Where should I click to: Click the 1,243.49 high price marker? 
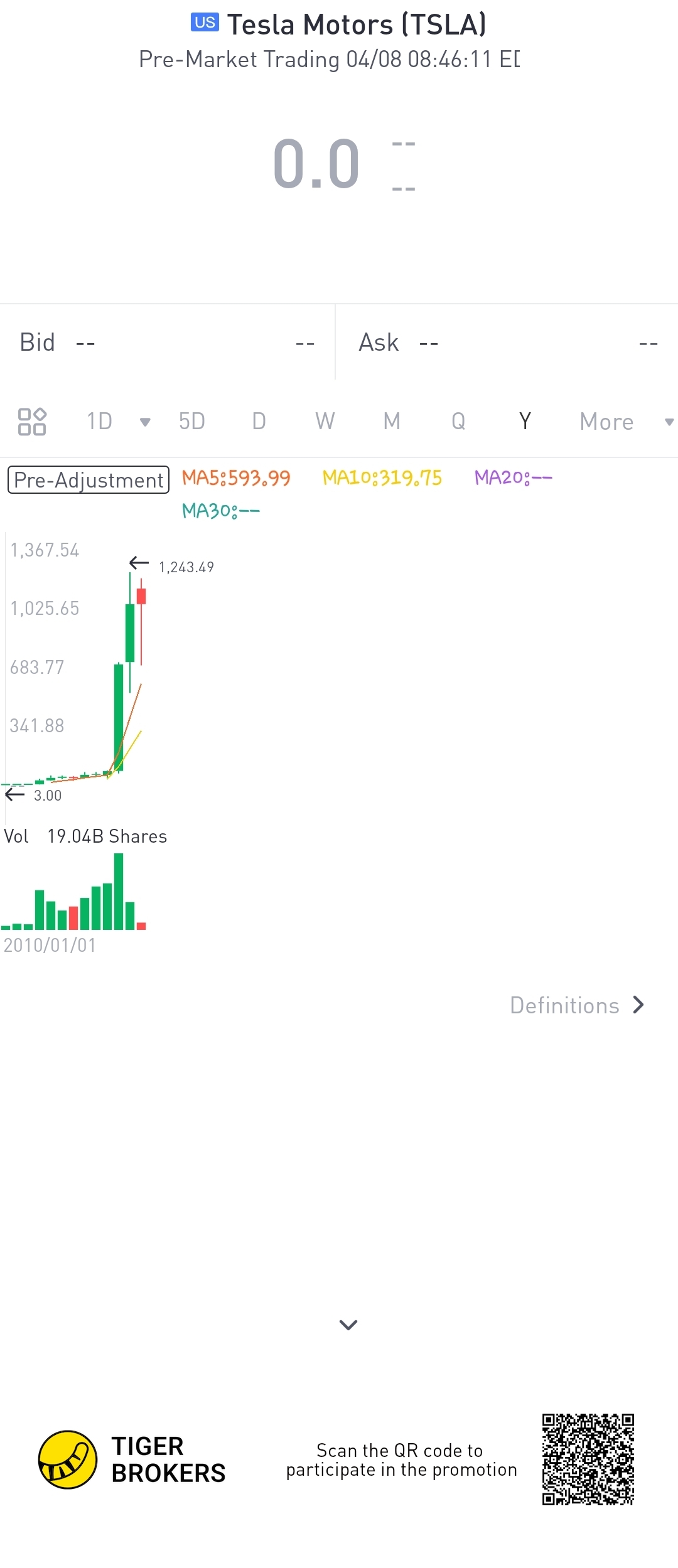tap(186, 567)
